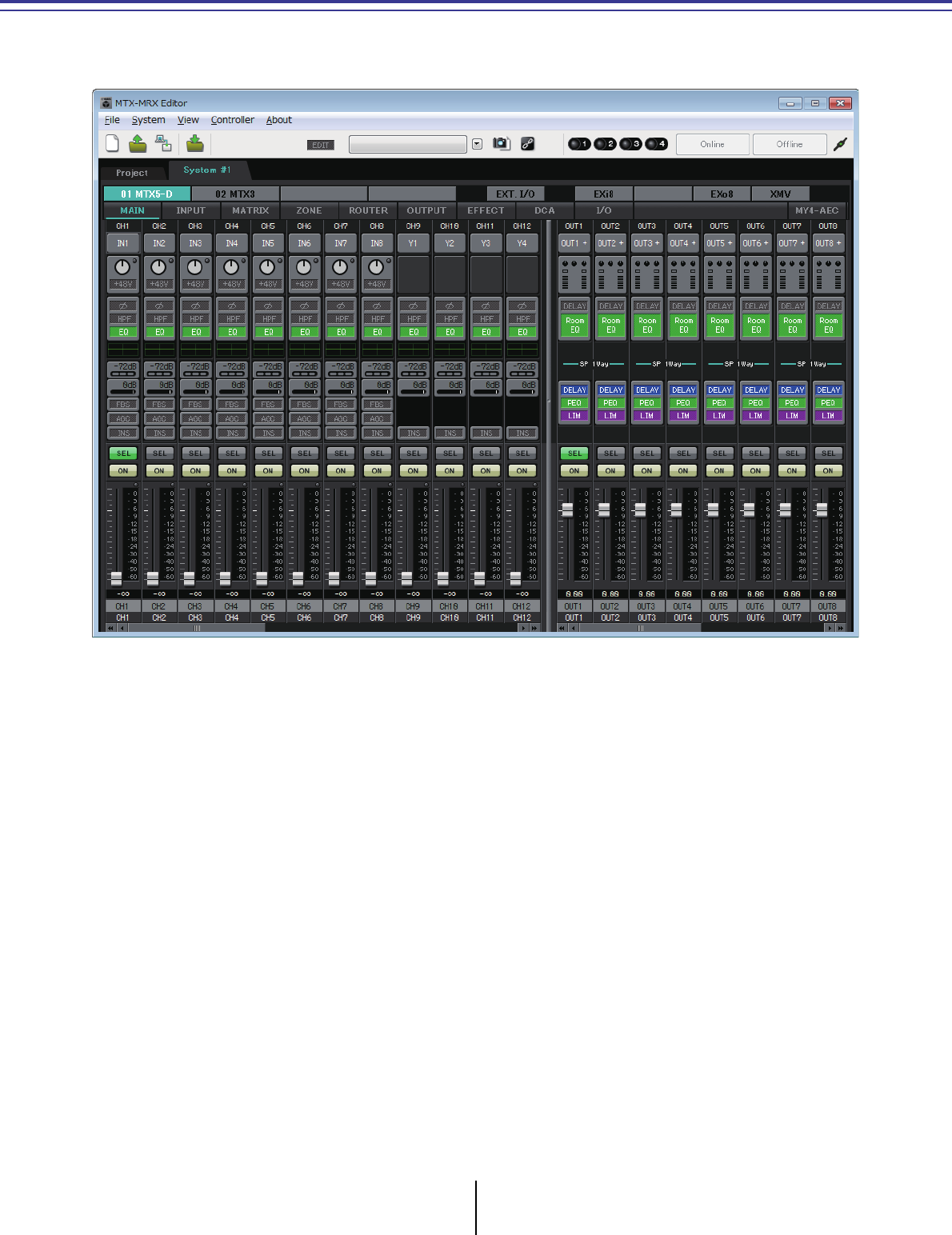
Task: Take a preset snapshot with the camera icon
Action: [501, 143]
